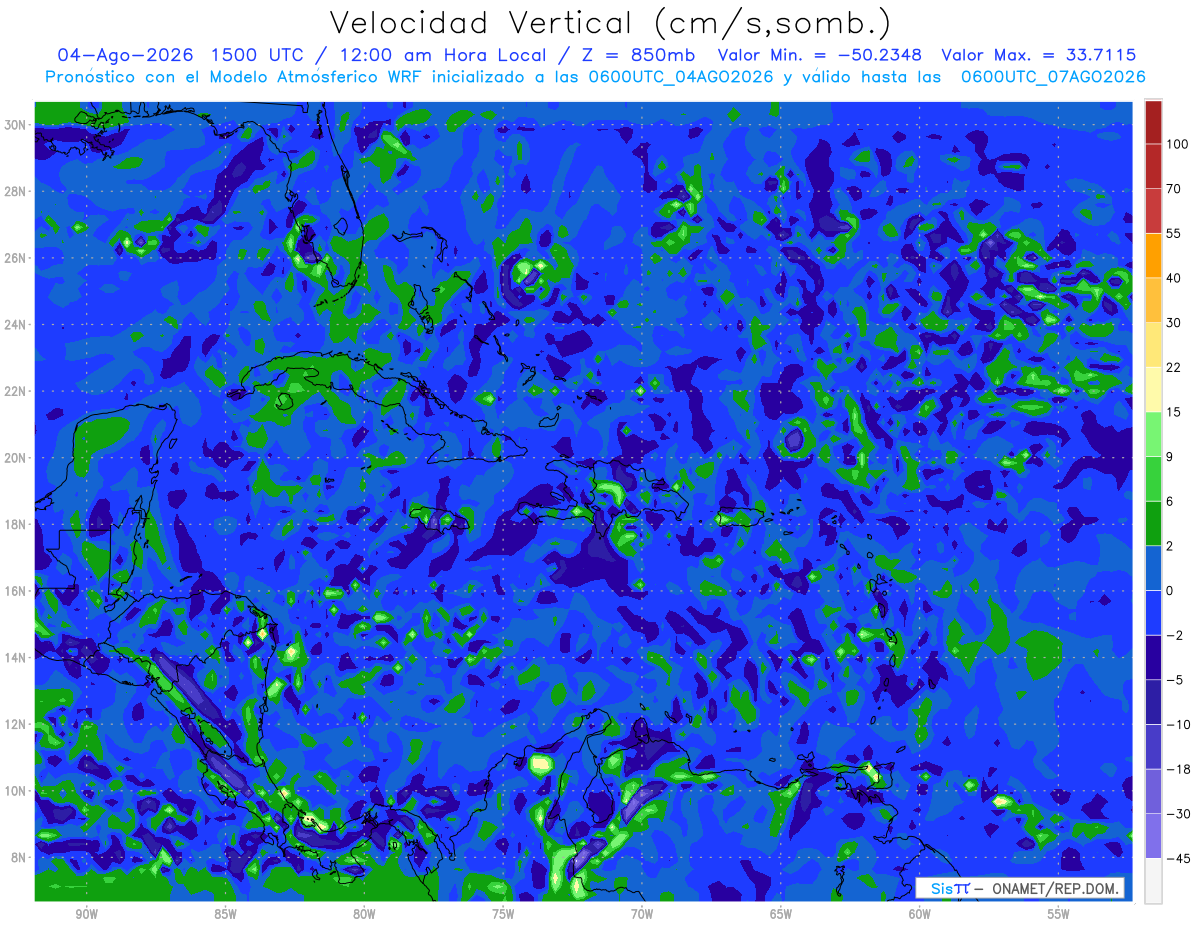Click the '65W' longitude axis label

pos(781,914)
